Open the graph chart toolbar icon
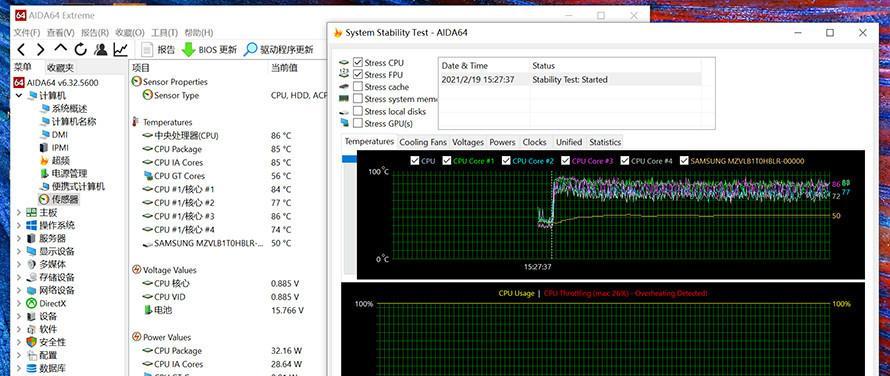Image resolution: width=890 pixels, height=376 pixels. 120,49
